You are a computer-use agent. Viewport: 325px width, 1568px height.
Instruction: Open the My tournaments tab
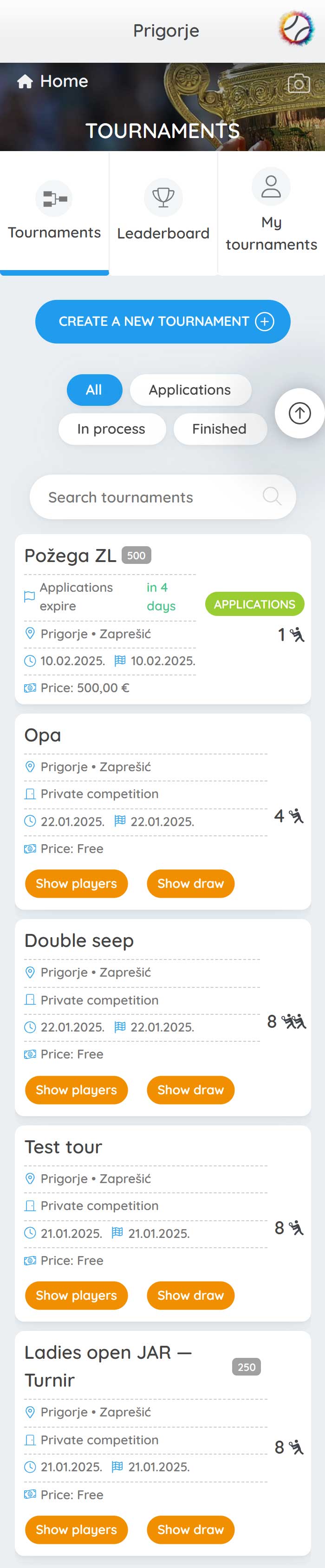[x=271, y=213]
